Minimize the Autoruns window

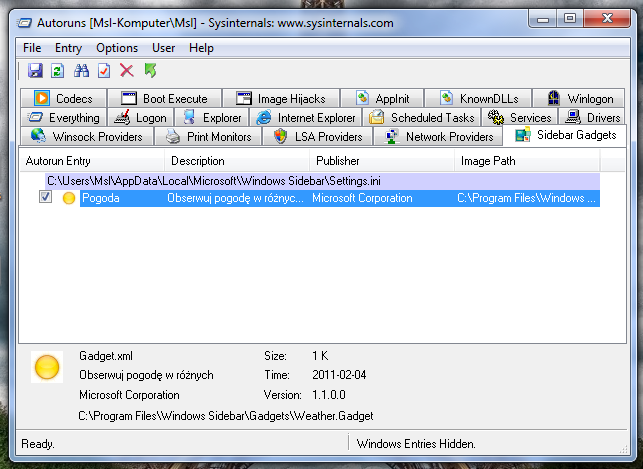coord(543,19)
